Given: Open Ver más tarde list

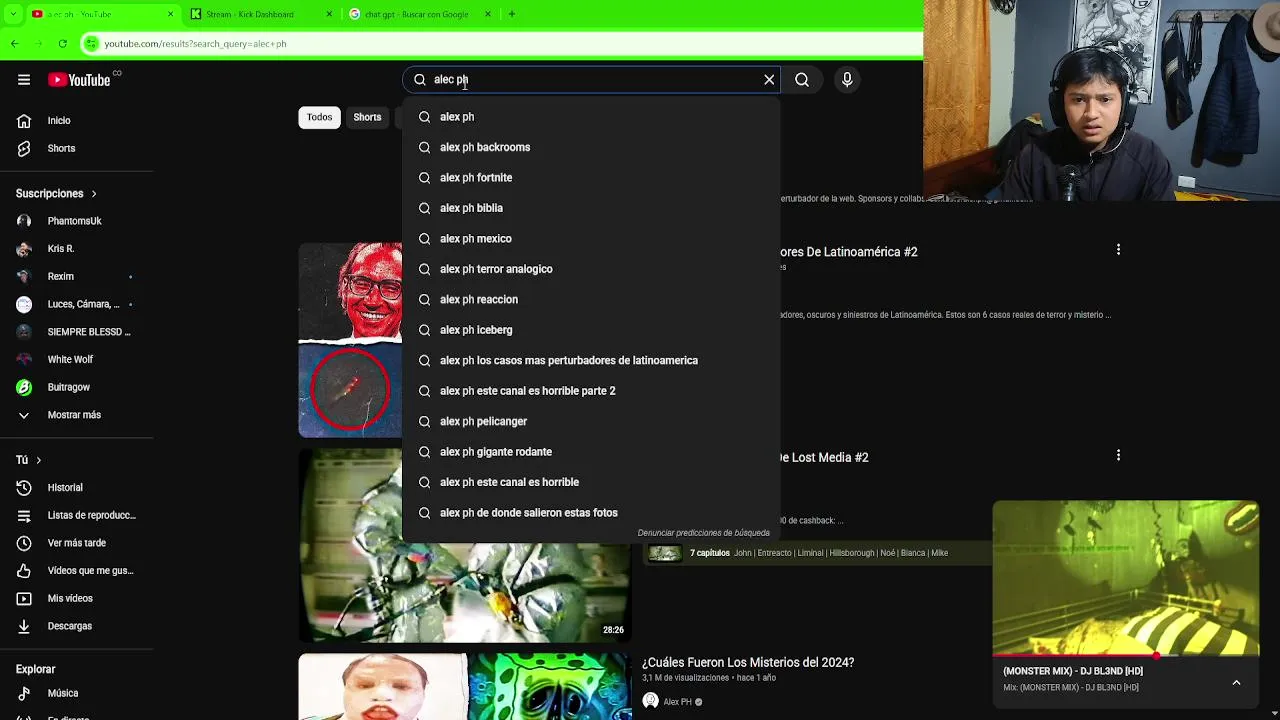Looking at the screenshot, I should pyautogui.click(x=76, y=543).
